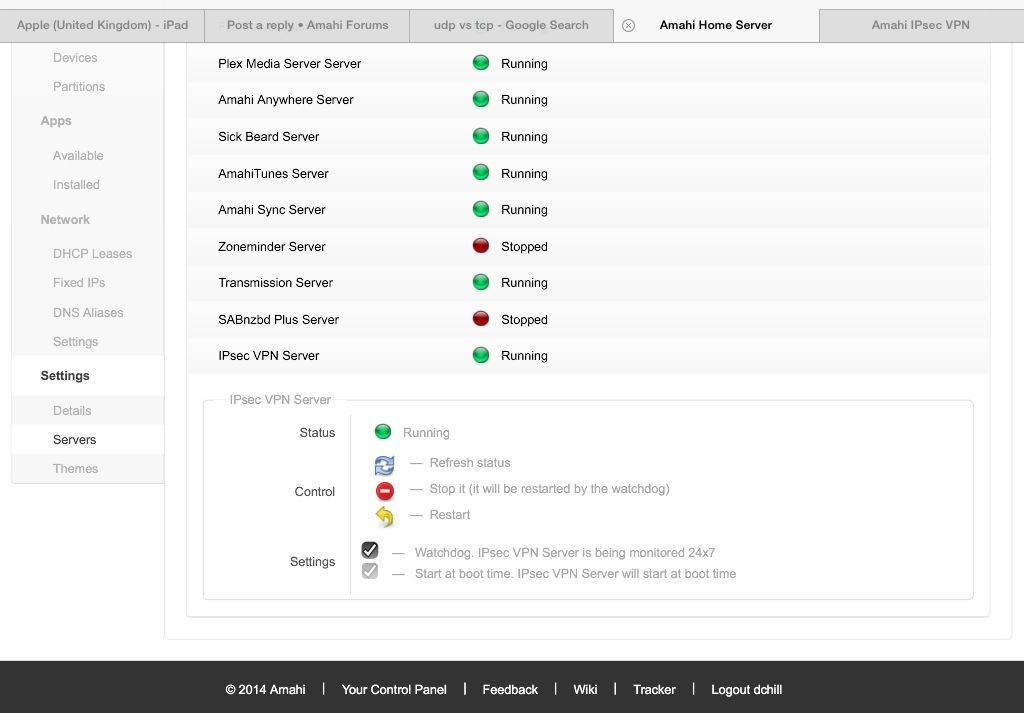Open the Feedback footer link

pos(510,689)
